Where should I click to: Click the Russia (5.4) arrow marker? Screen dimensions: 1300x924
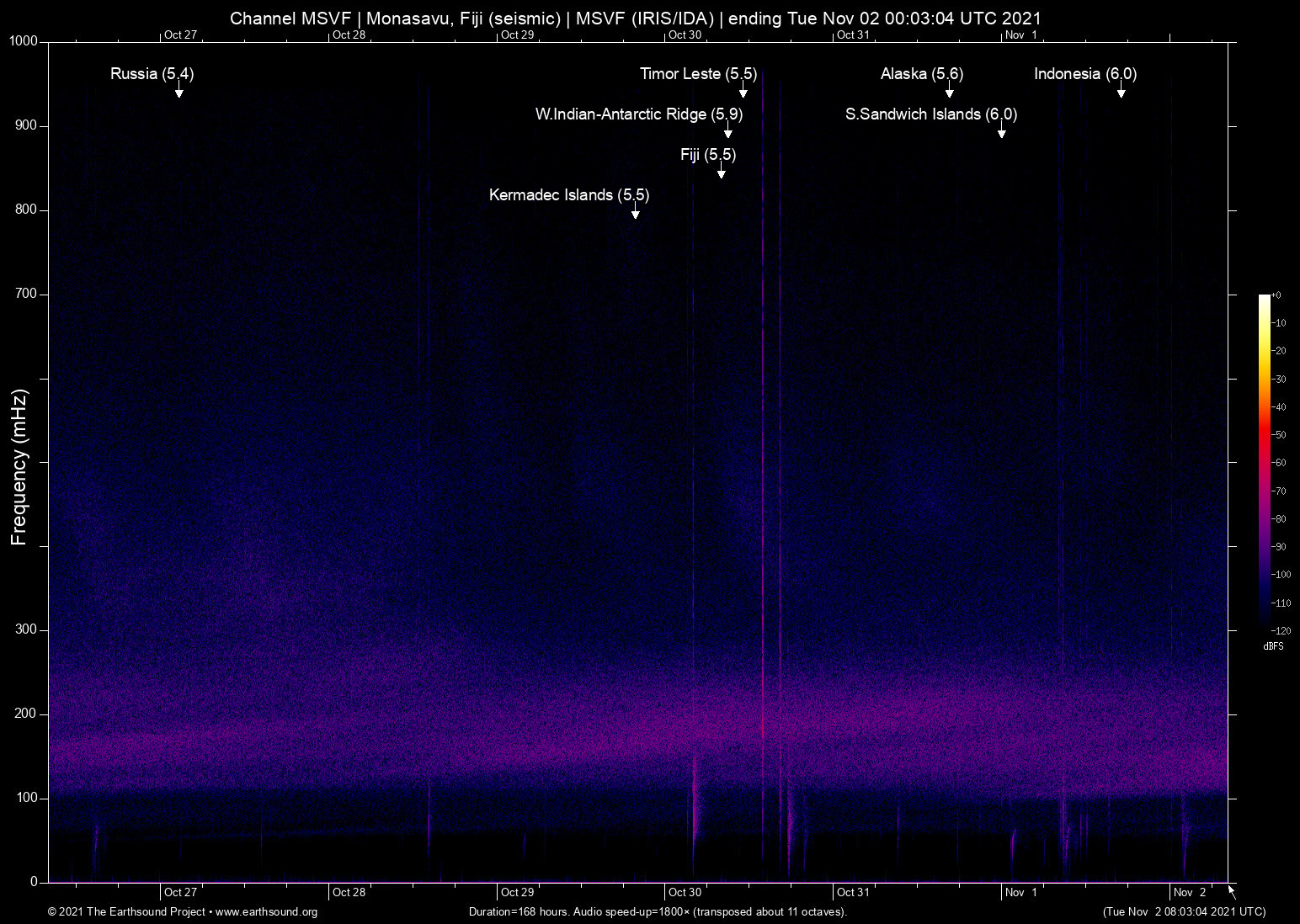[178, 89]
